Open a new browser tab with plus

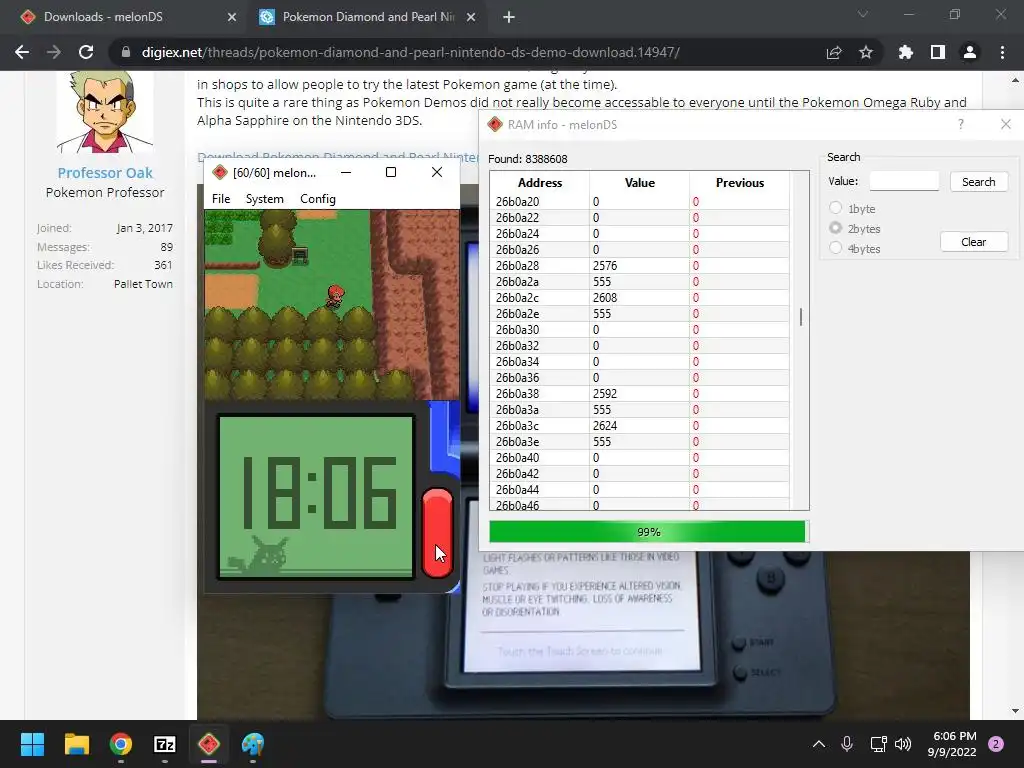[509, 17]
